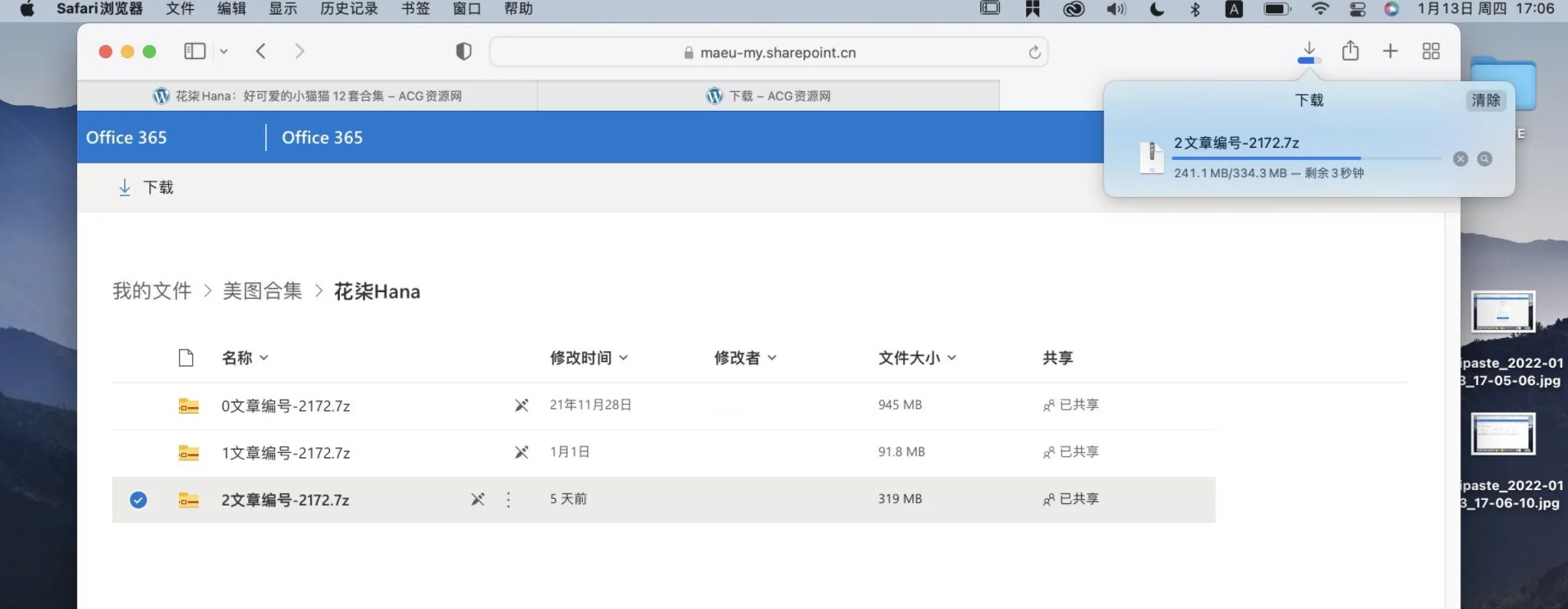Toggle Do Not Disturb moon icon
This screenshot has height=609, width=1568.
1158,9
